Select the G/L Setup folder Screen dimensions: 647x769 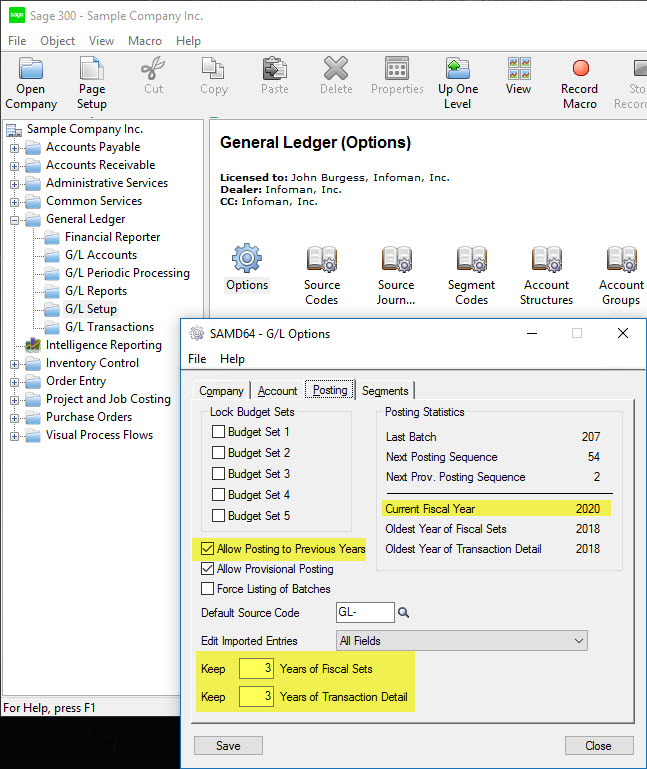[x=91, y=309]
